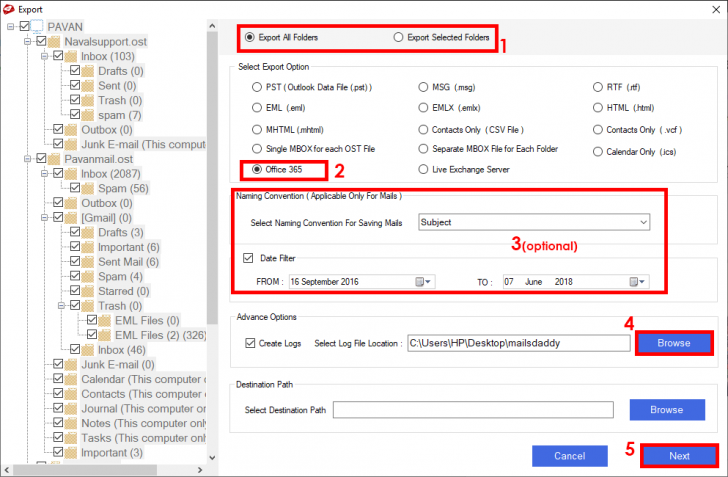728x477 pixels.
Task: Click the log file location path field
Action: [519, 343]
